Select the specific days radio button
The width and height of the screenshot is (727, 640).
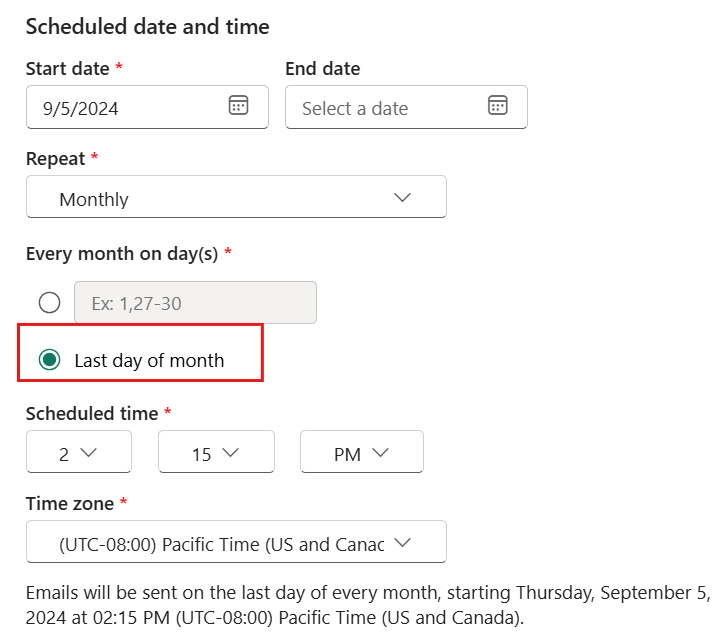[x=50, y=303]
